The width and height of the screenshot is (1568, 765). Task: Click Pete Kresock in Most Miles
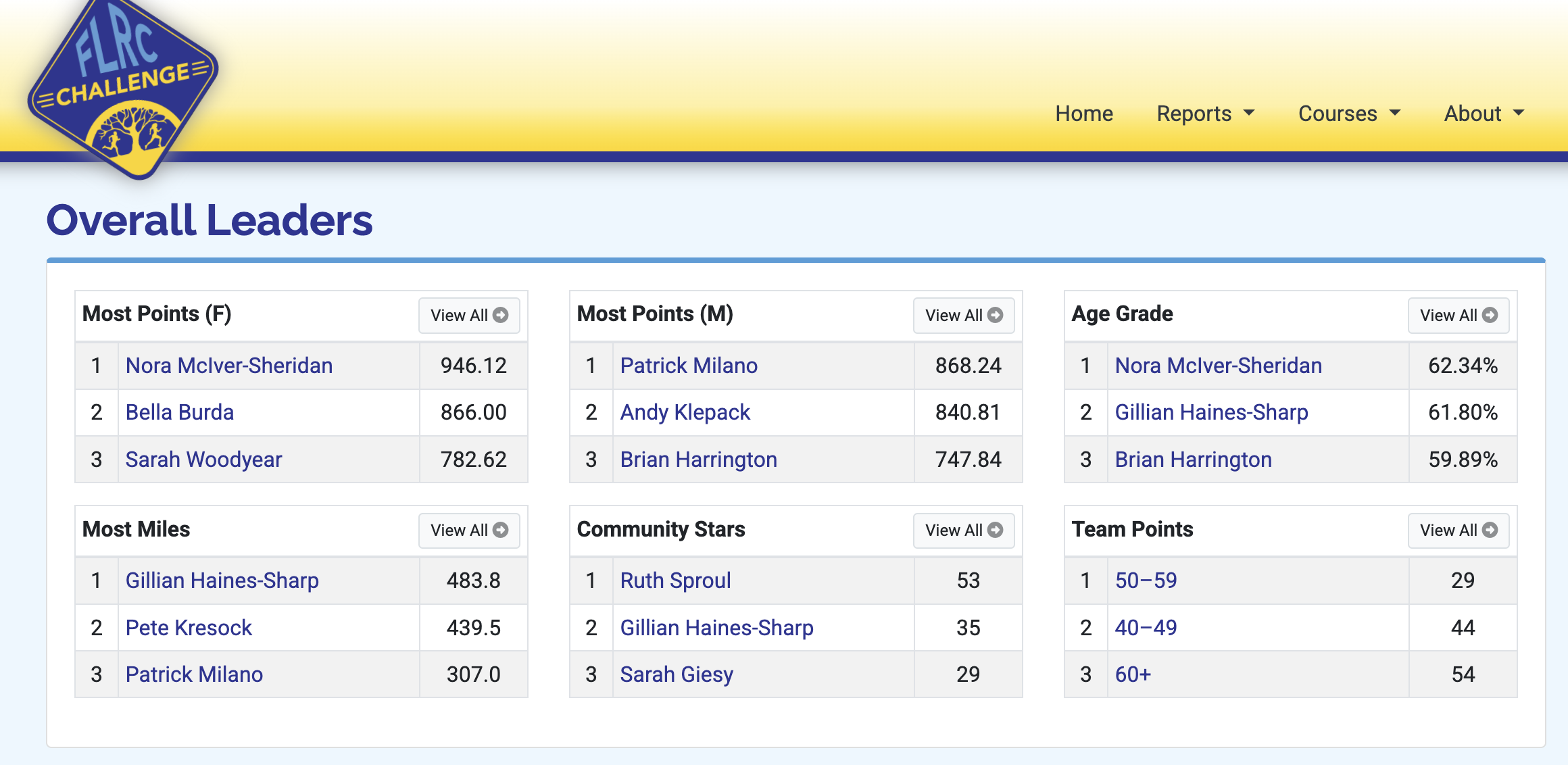(x=189, y=628)
